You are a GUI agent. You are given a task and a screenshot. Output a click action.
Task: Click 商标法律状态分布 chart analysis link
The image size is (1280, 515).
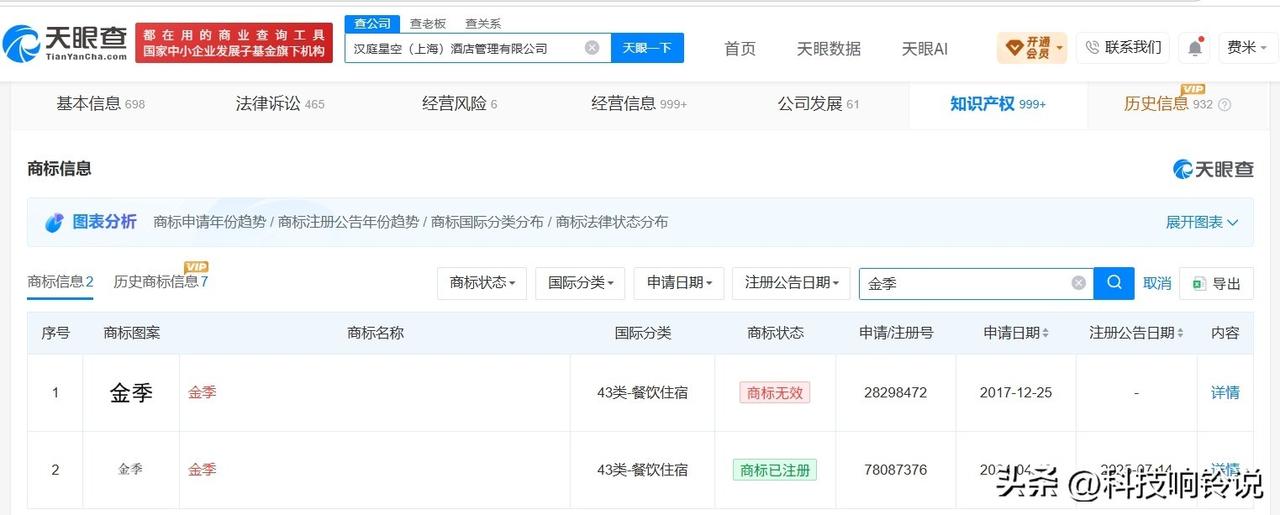[x=612, y=222]
